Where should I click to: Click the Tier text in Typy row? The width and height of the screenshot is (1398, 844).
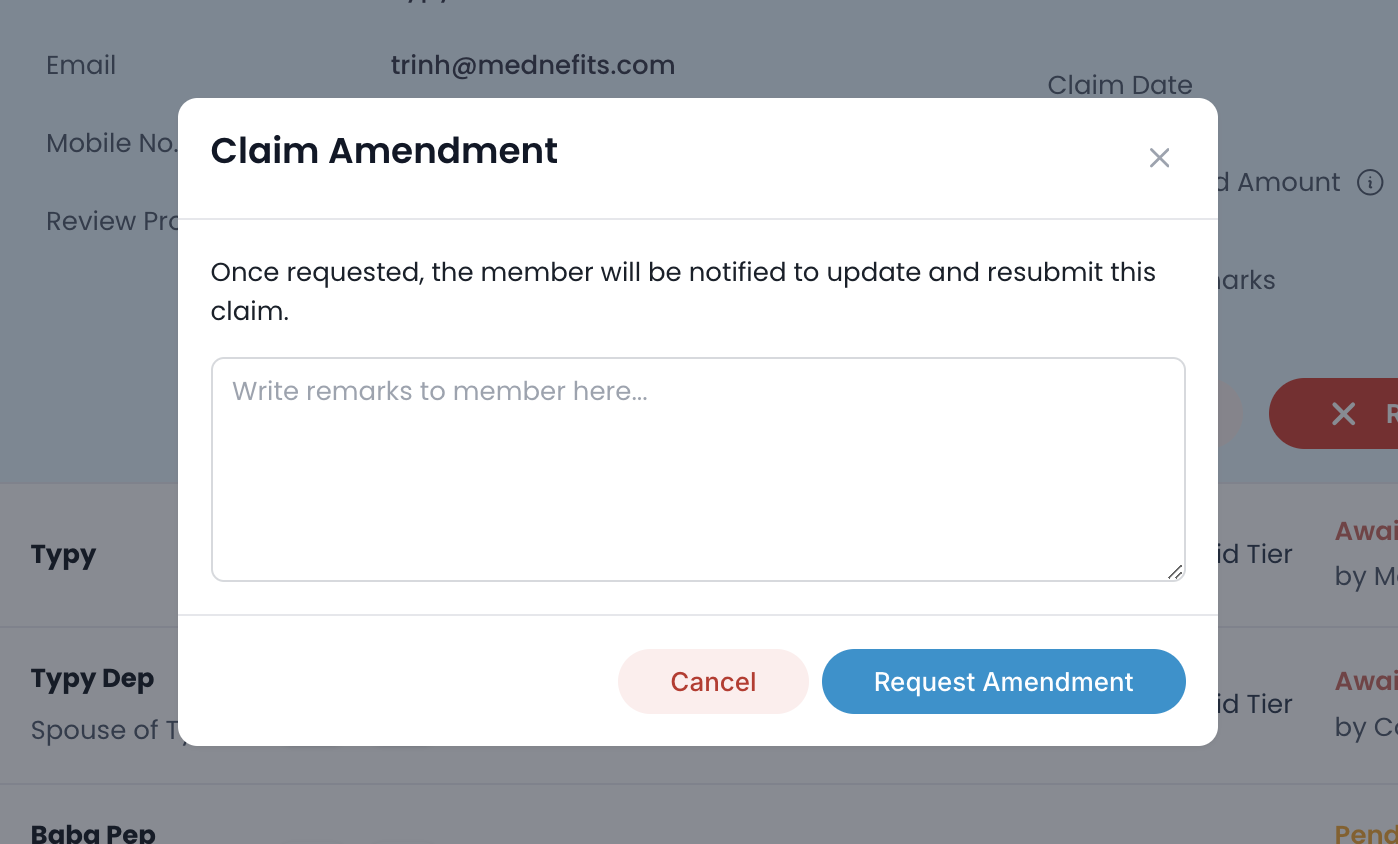point(1268,555)
